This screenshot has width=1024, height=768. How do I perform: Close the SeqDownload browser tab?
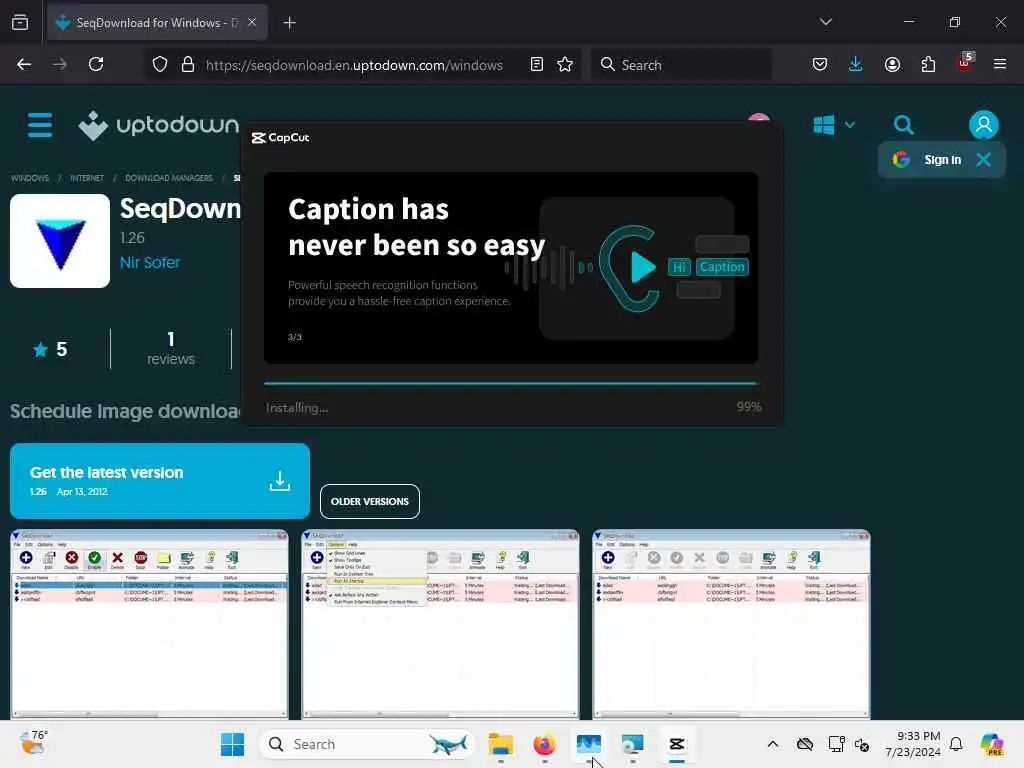click(x=252, y=23)
